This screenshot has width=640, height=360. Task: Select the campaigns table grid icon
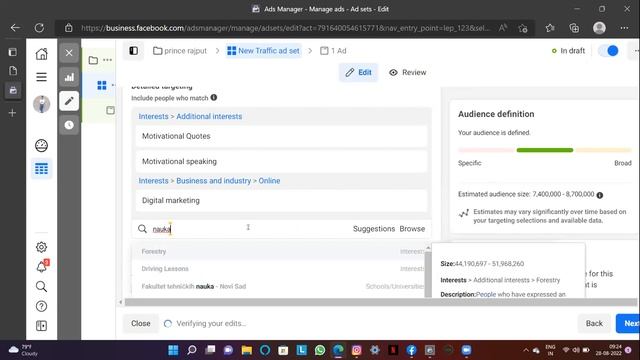coord(41,169)
